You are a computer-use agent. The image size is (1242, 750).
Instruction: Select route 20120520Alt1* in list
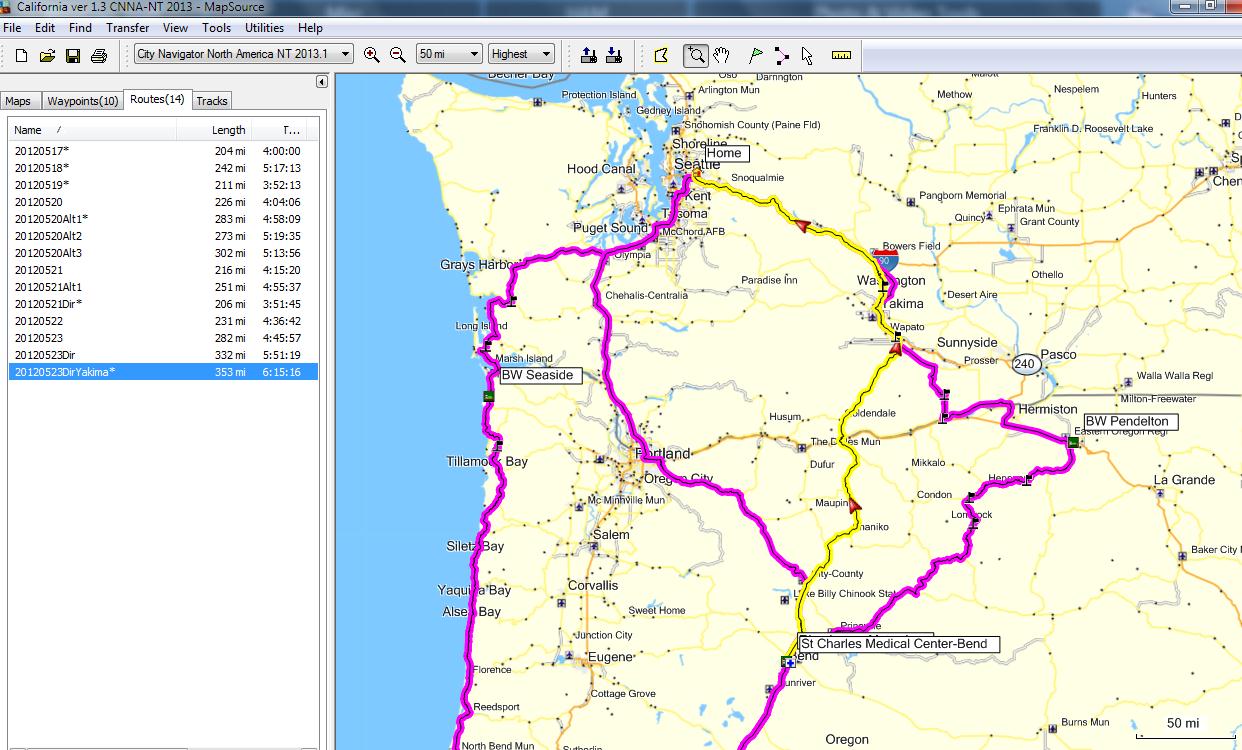(51, 219)
